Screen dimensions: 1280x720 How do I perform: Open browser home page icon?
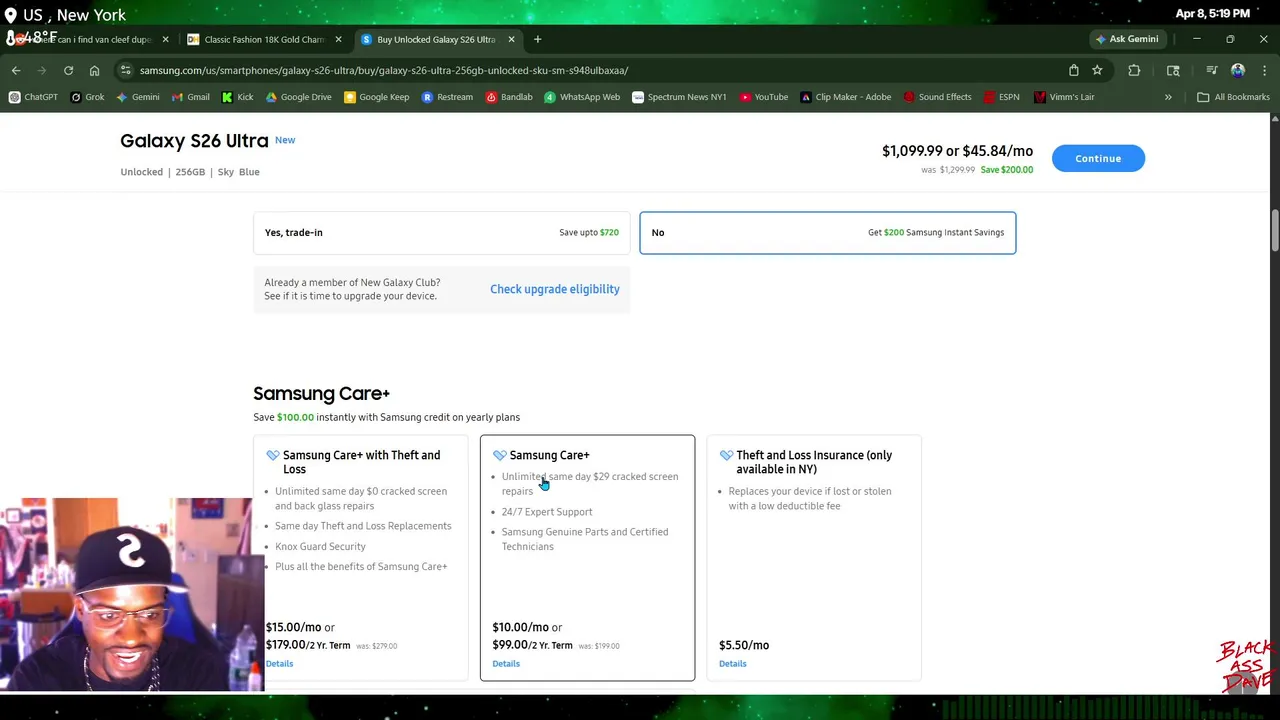click(x=94, y=70)
